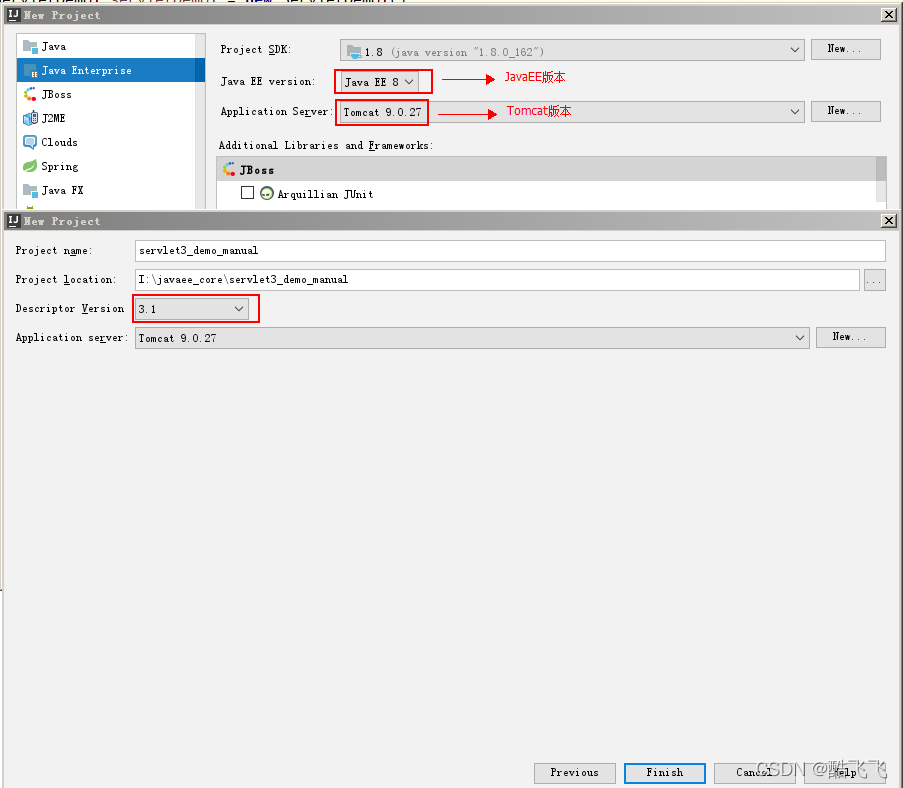Close the lower New Project dialog
Screen dimensions: 903x788
889,221
